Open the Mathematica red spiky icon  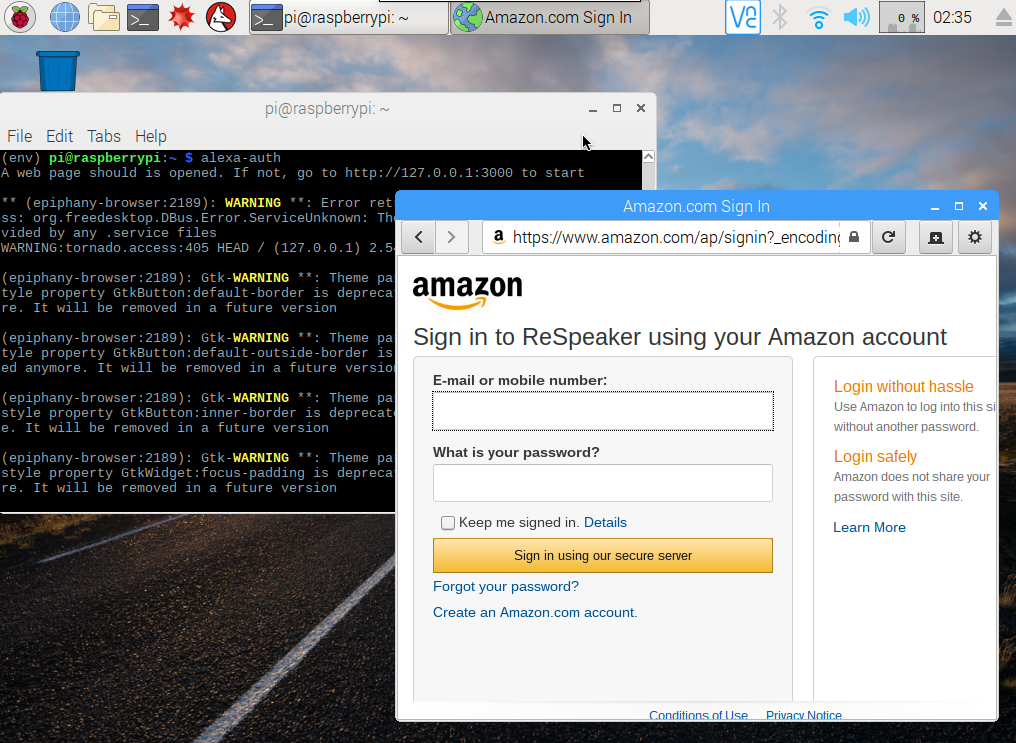pyautogui.click(x=181, y=17)
